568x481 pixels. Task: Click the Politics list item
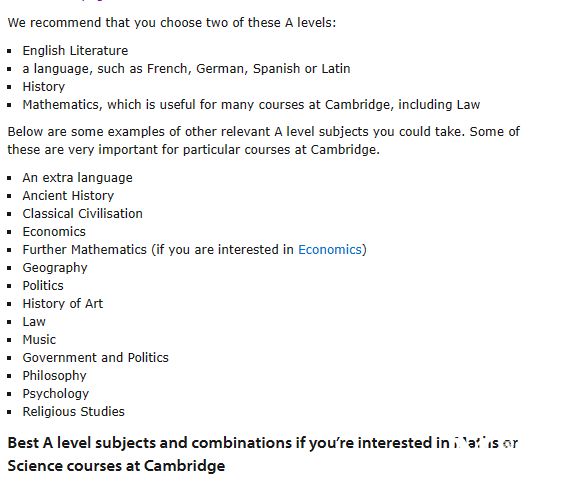pos(43,286)
